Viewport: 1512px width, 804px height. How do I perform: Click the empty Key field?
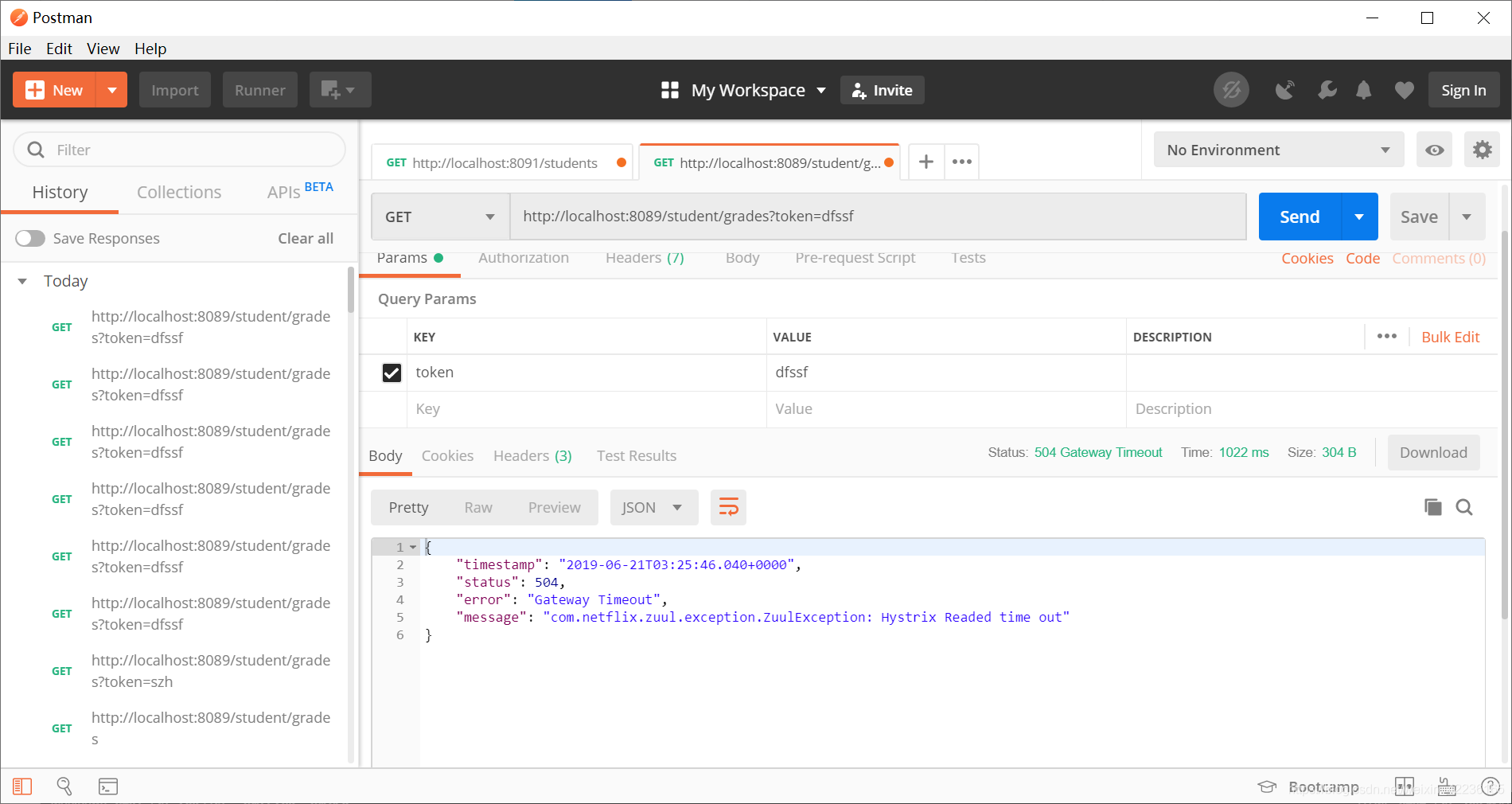point(587,409)
